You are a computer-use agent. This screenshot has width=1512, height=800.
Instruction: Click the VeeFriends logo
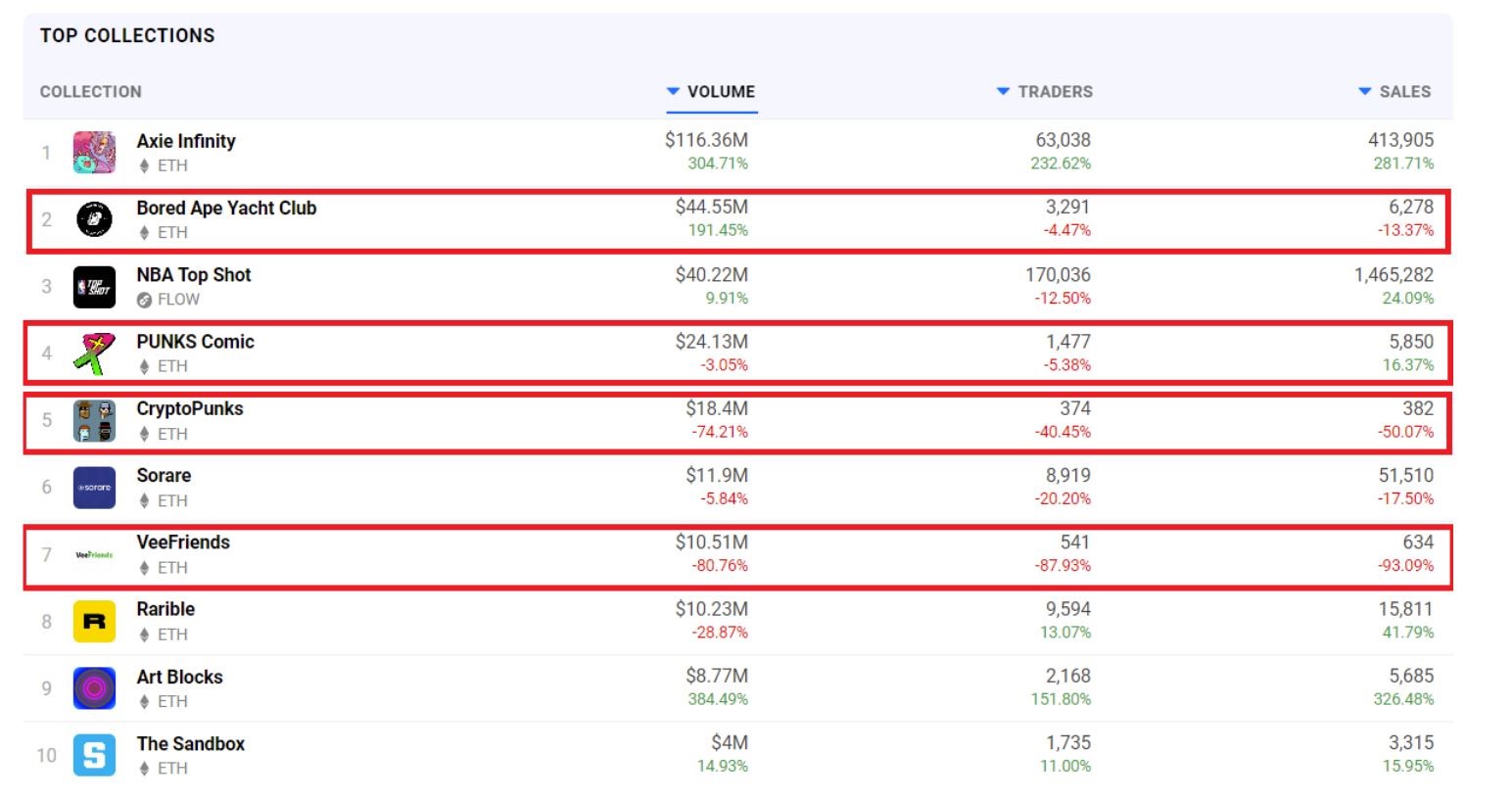tap(94, 555)
